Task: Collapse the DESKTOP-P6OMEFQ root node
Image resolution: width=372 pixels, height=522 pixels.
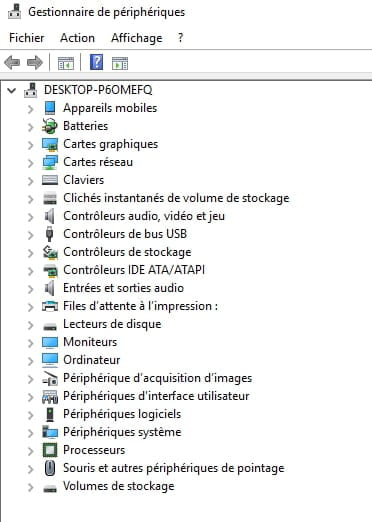Action: coord(12,90)
